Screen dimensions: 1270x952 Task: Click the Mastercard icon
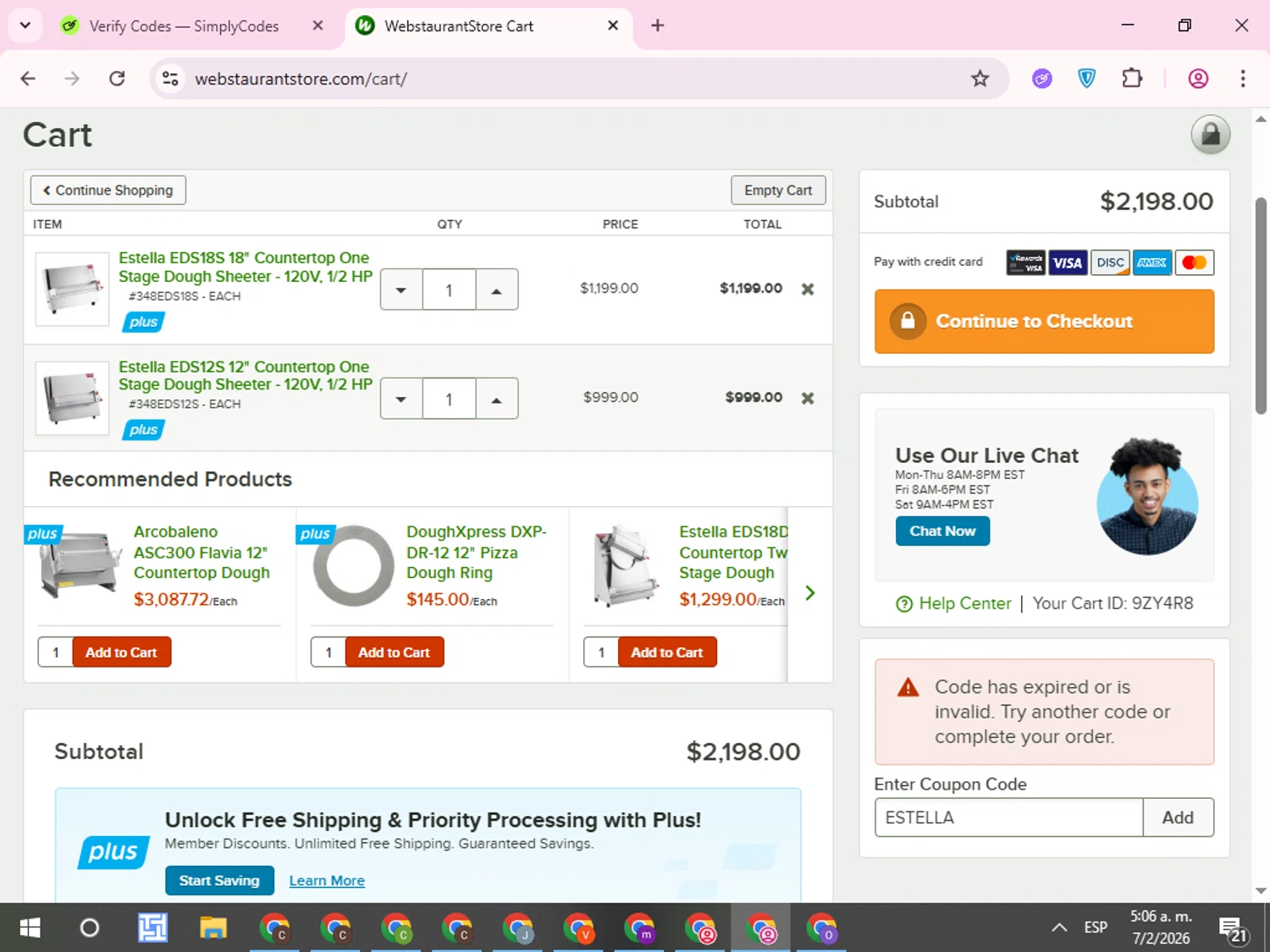click(x=1195, y=263)
